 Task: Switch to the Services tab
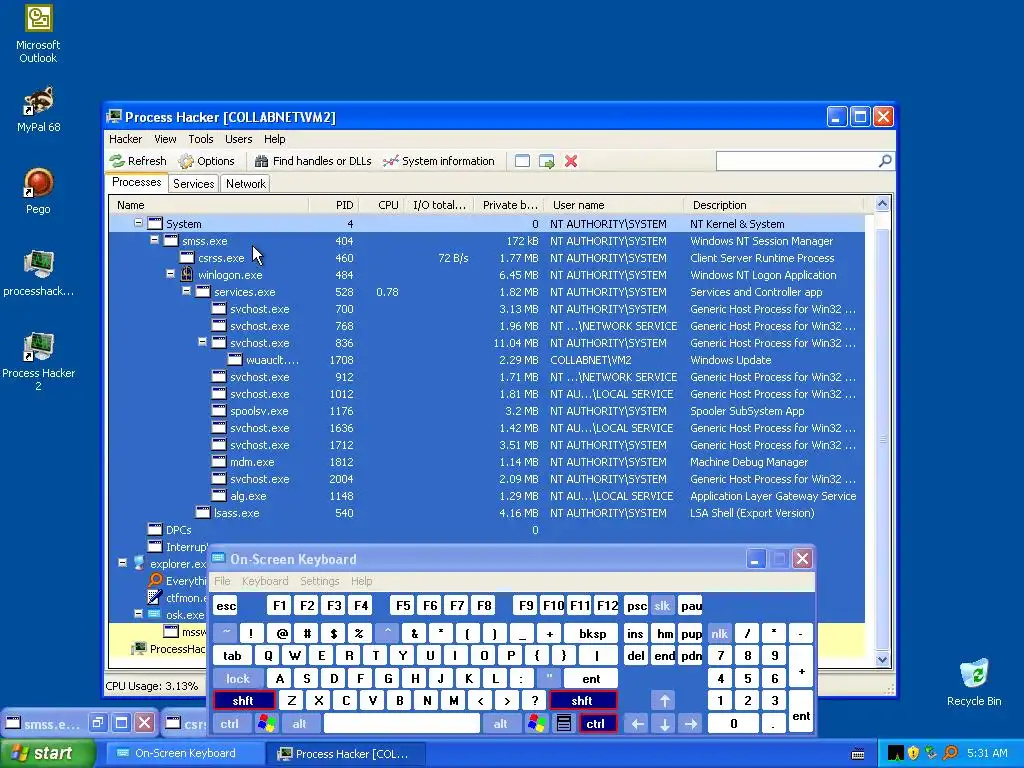coord(193,184)
